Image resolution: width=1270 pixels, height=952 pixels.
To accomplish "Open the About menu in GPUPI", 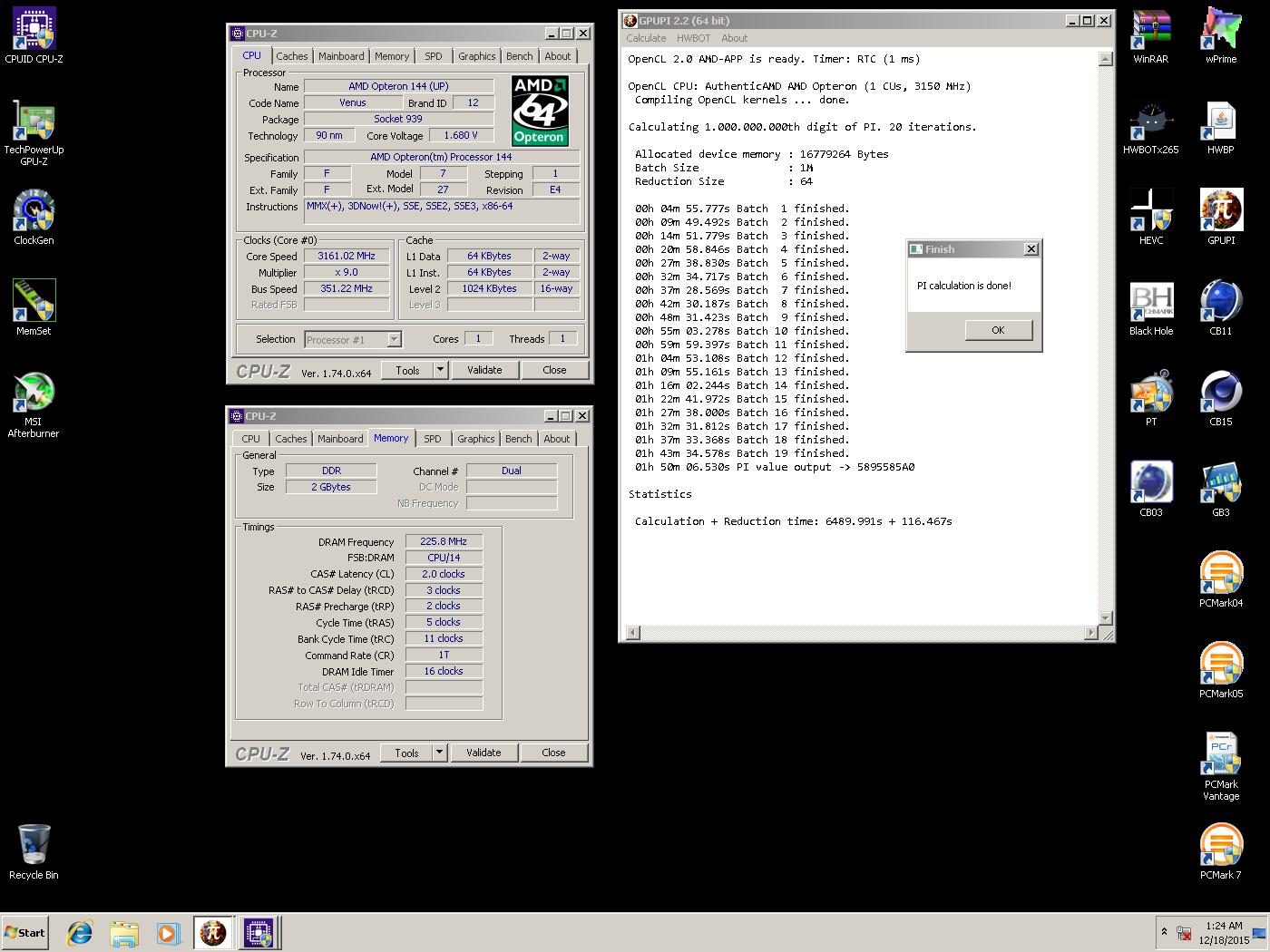I will coord(734,38).
